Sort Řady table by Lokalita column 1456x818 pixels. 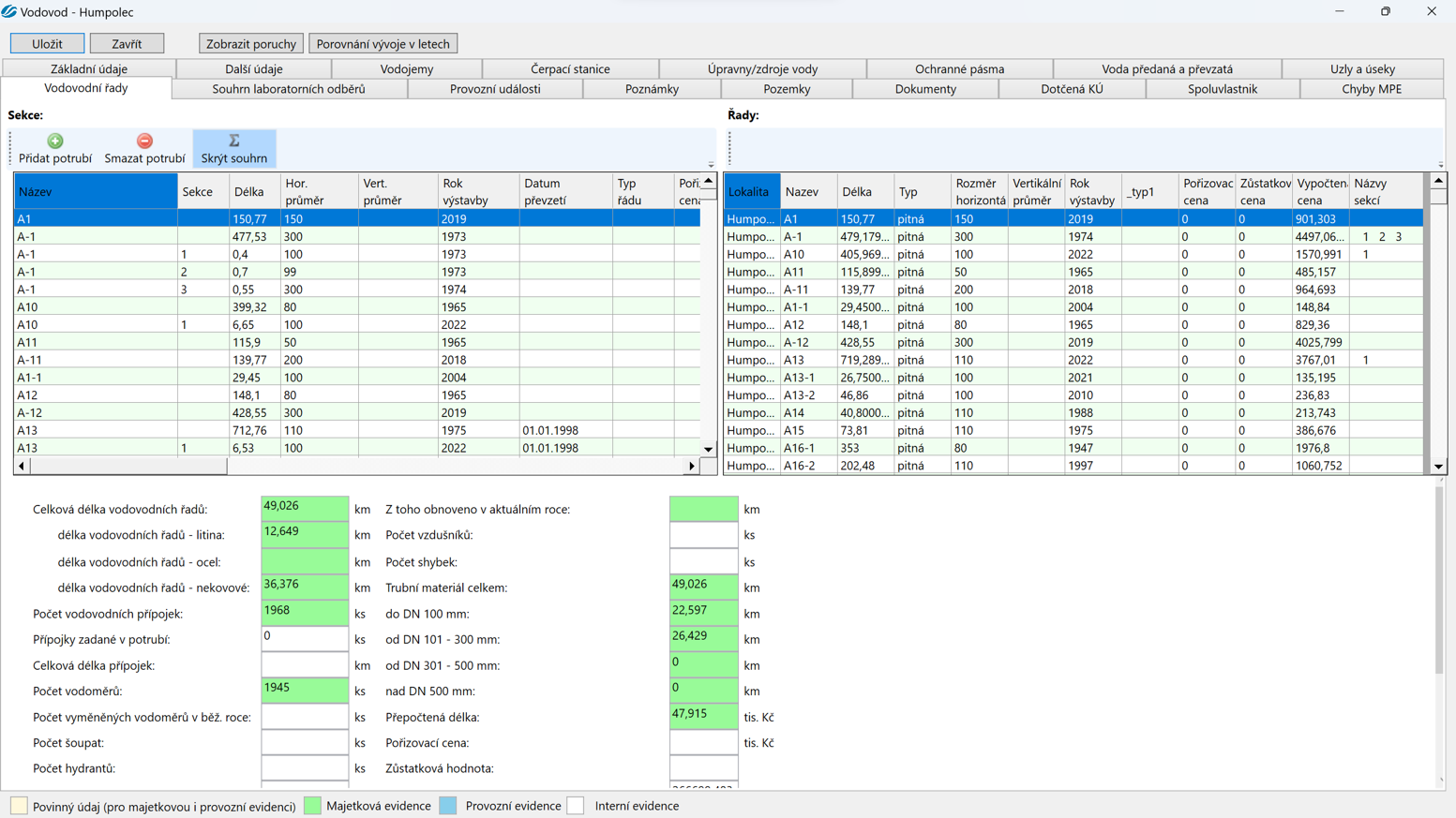(752, 191)
